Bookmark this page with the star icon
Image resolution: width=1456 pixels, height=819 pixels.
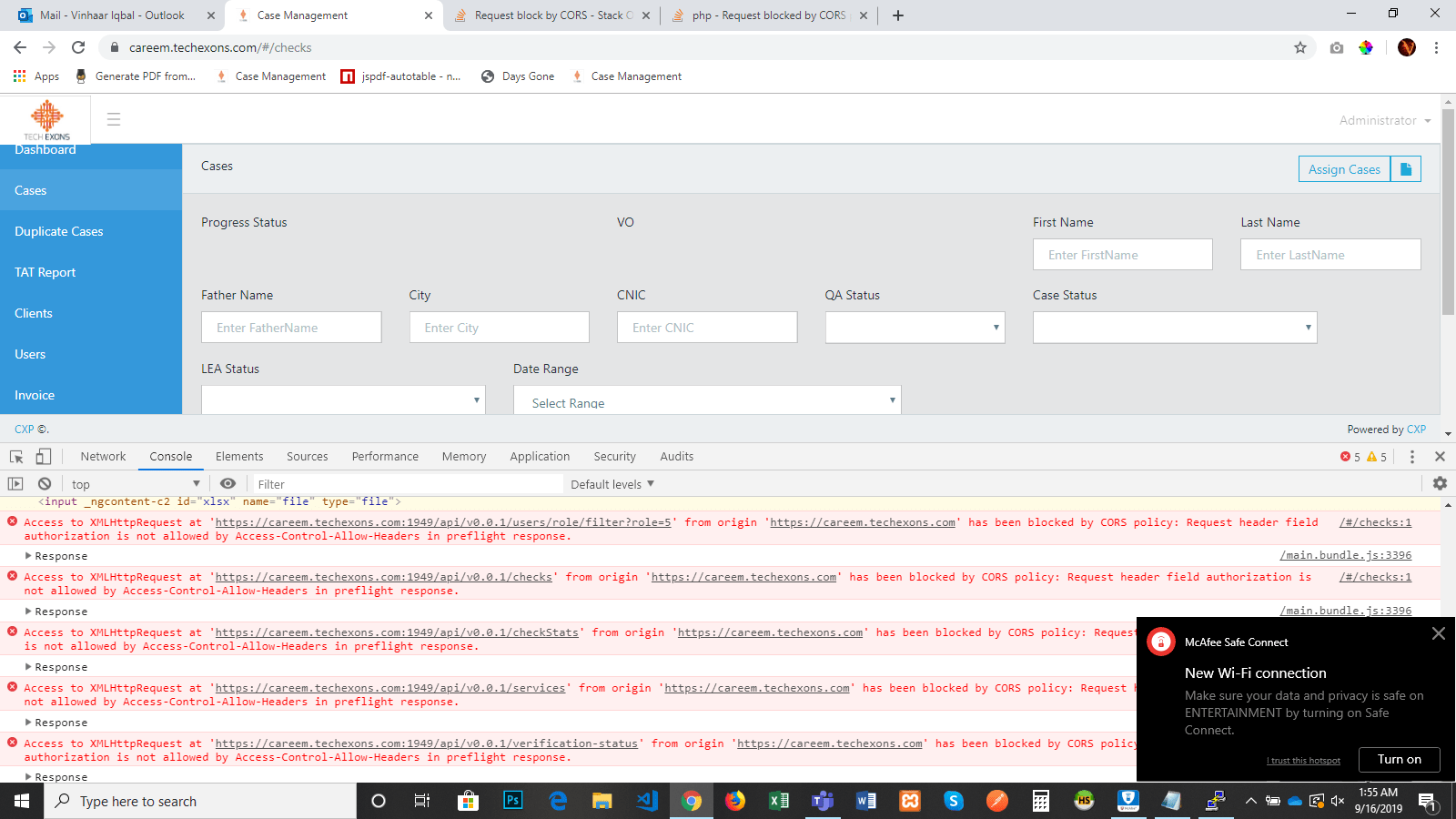(1301, 47)
